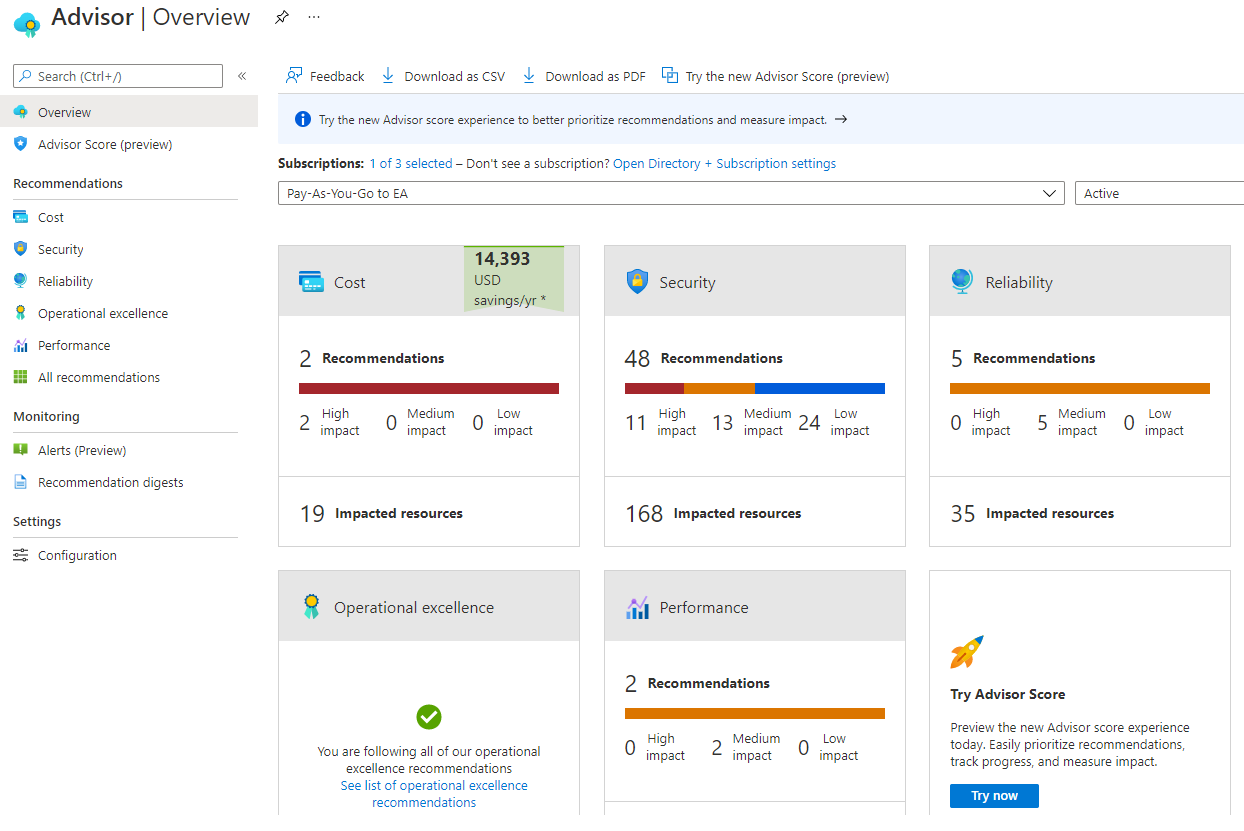
Task: Click Download as CSV
Action: coord(443,76)
